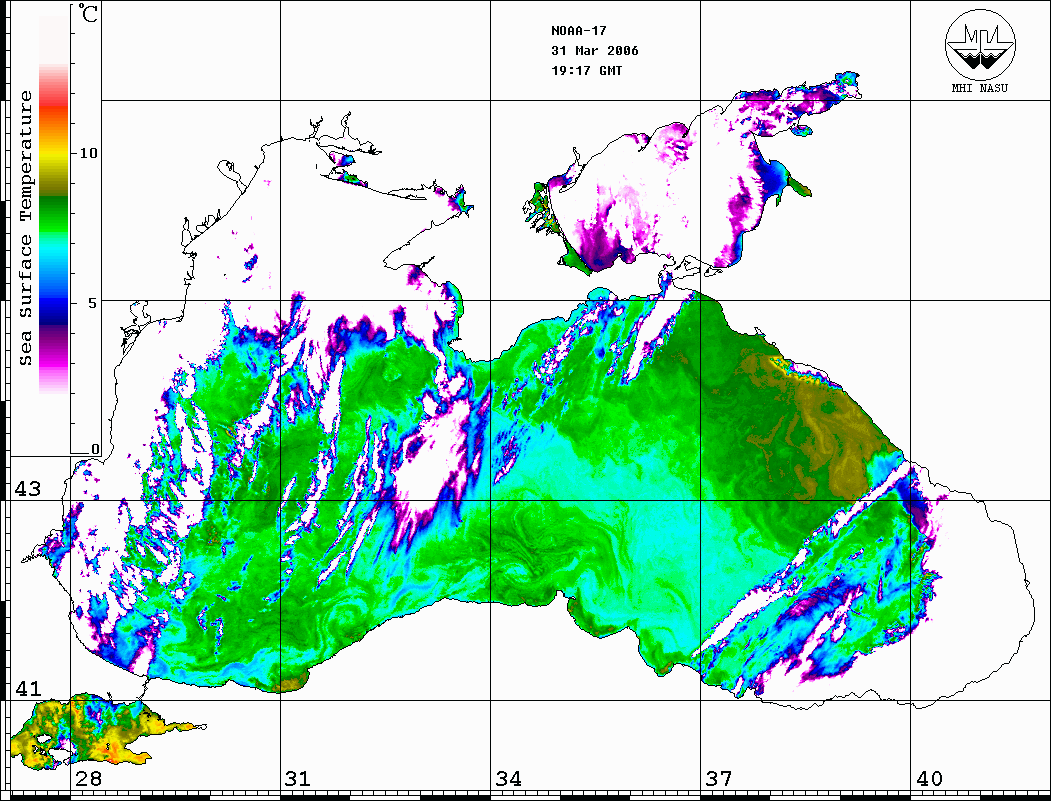Click the longitude label '40'
The width and height of the screenshot is (1051, 801).
(929, 778)
